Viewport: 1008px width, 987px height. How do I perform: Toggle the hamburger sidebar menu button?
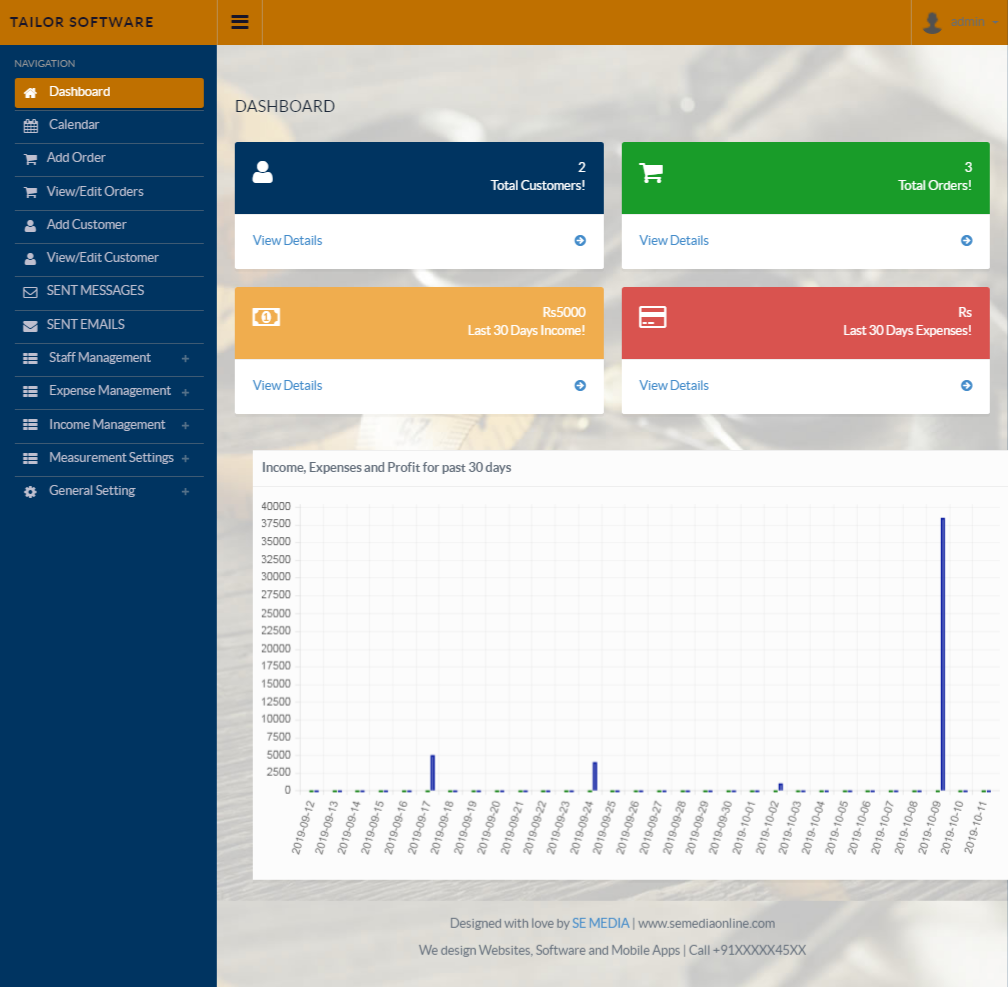click(x=240, y=22)
